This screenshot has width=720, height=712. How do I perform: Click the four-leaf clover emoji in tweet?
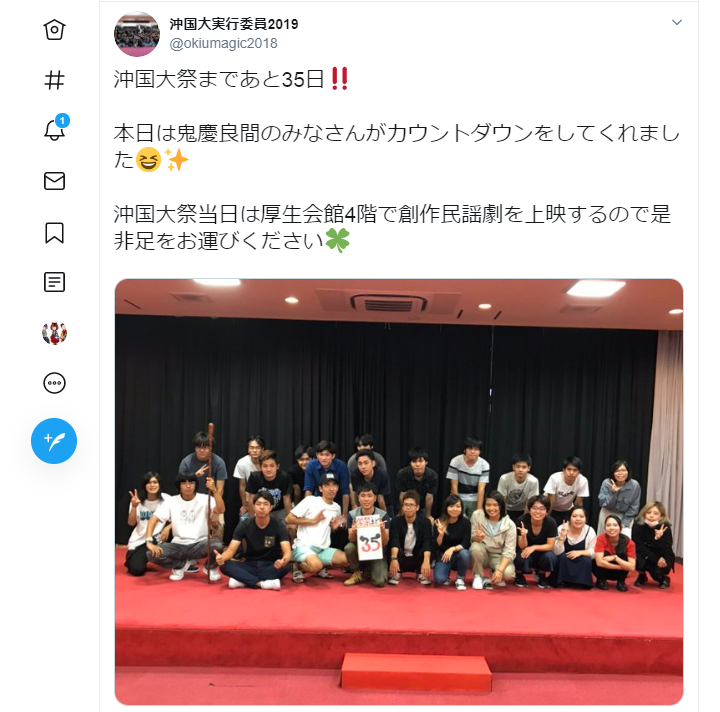(338, 241)
